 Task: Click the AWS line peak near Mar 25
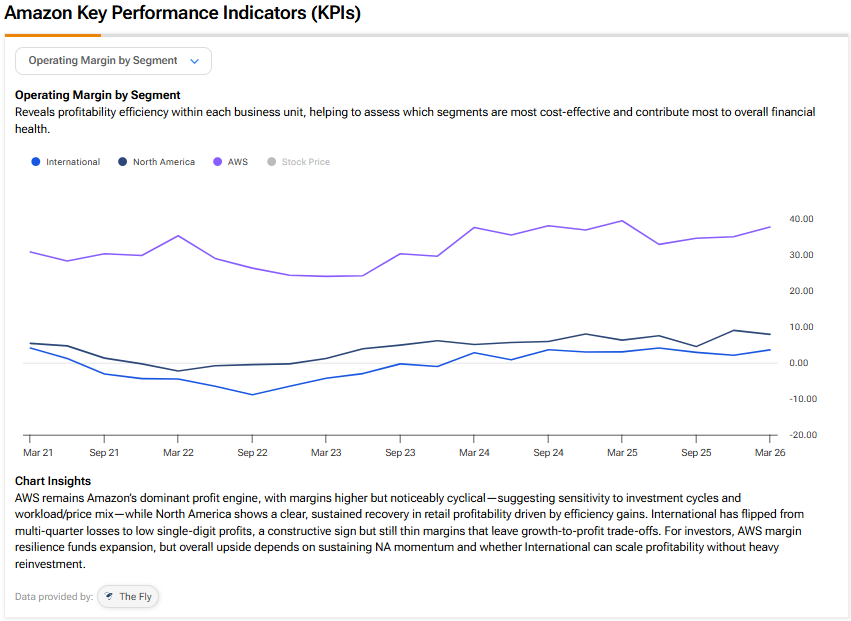click(x=622, y=221)
